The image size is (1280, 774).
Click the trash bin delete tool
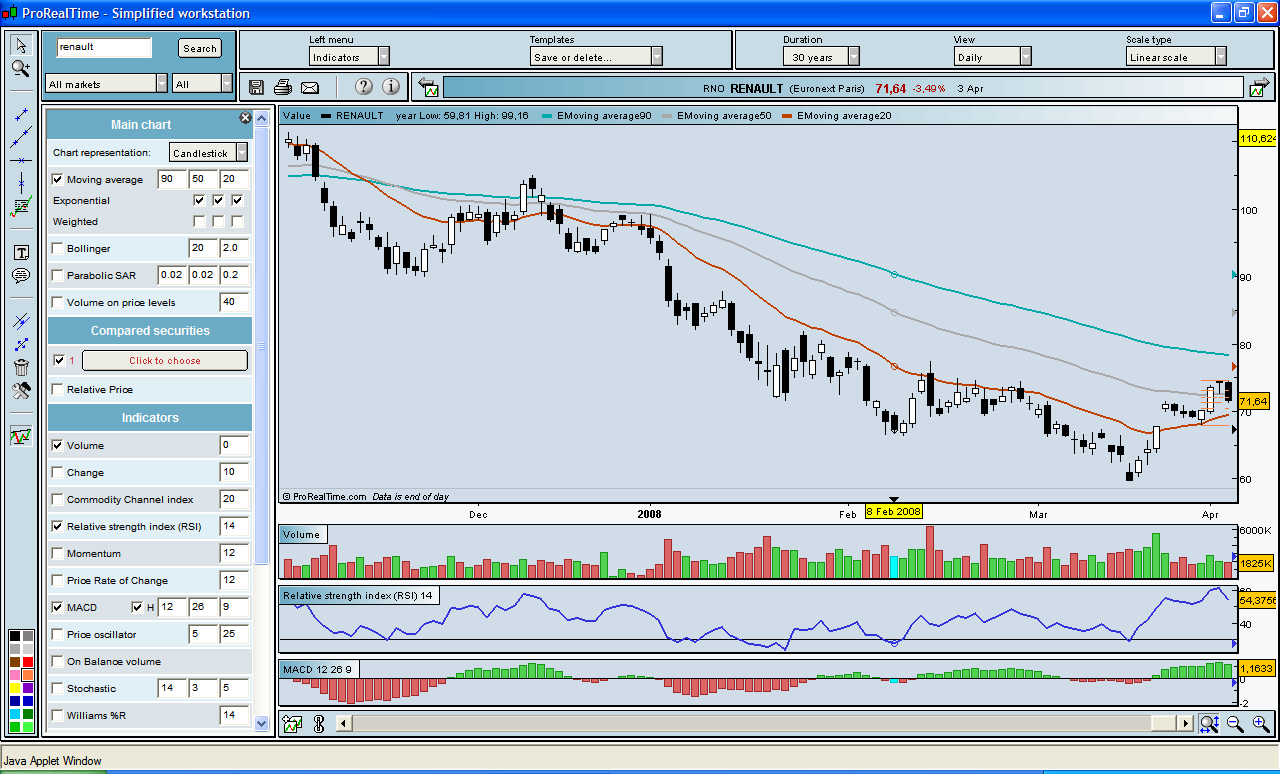coord(21,367)
